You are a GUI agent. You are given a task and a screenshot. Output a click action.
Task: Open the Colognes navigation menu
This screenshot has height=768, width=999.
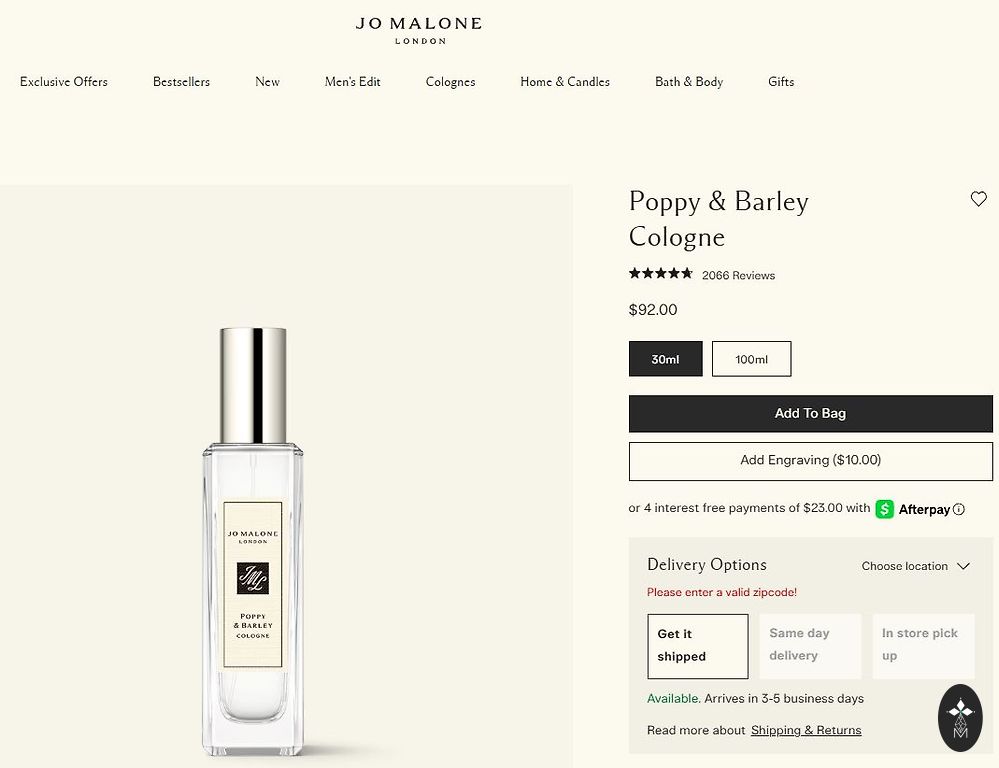tap(450, 82)
